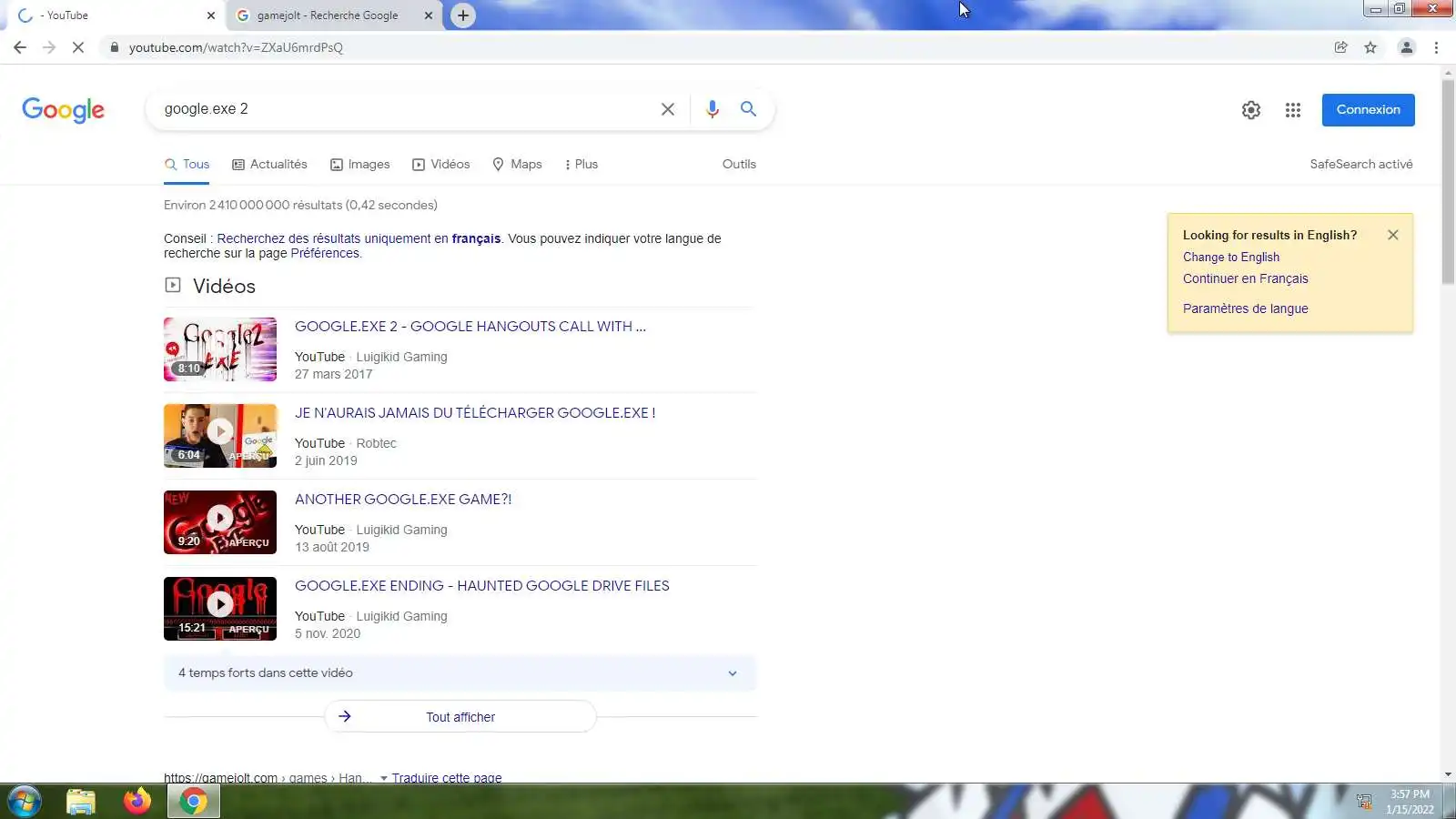
Task: Click the SafeSearch activé label
Action: click(1361, 165)
